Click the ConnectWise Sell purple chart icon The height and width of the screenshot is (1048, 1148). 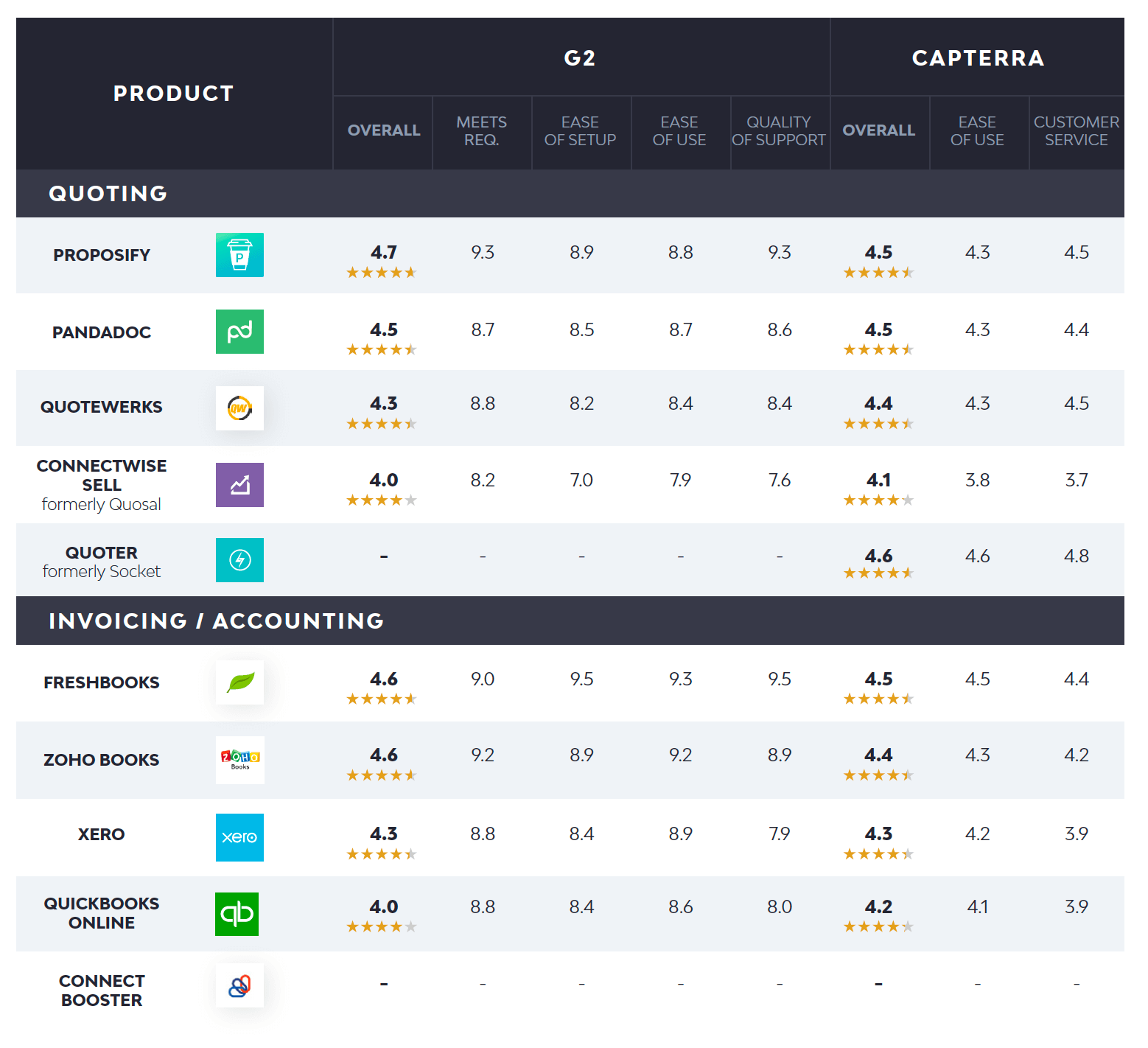239,484
